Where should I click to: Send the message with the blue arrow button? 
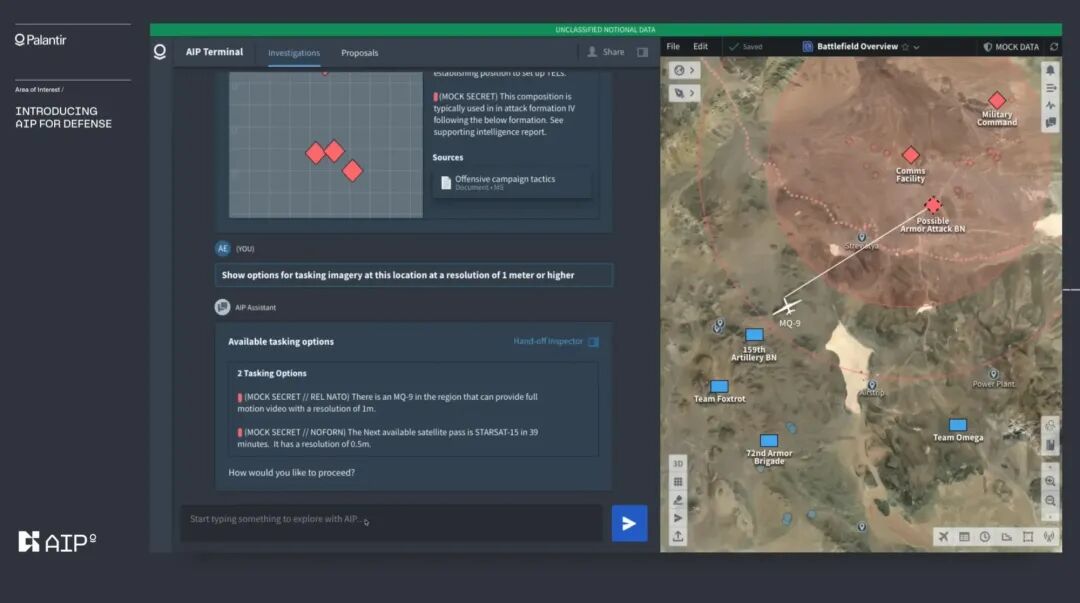point(629,523)
